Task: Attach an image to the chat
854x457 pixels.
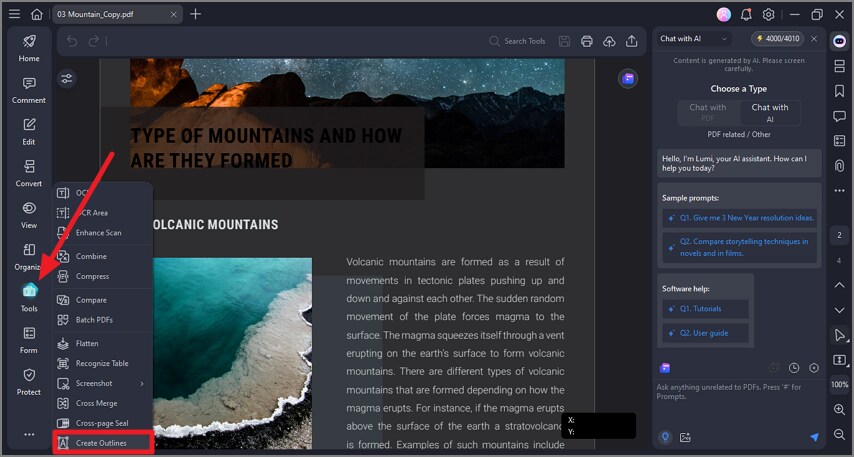Action: (685, 437)
